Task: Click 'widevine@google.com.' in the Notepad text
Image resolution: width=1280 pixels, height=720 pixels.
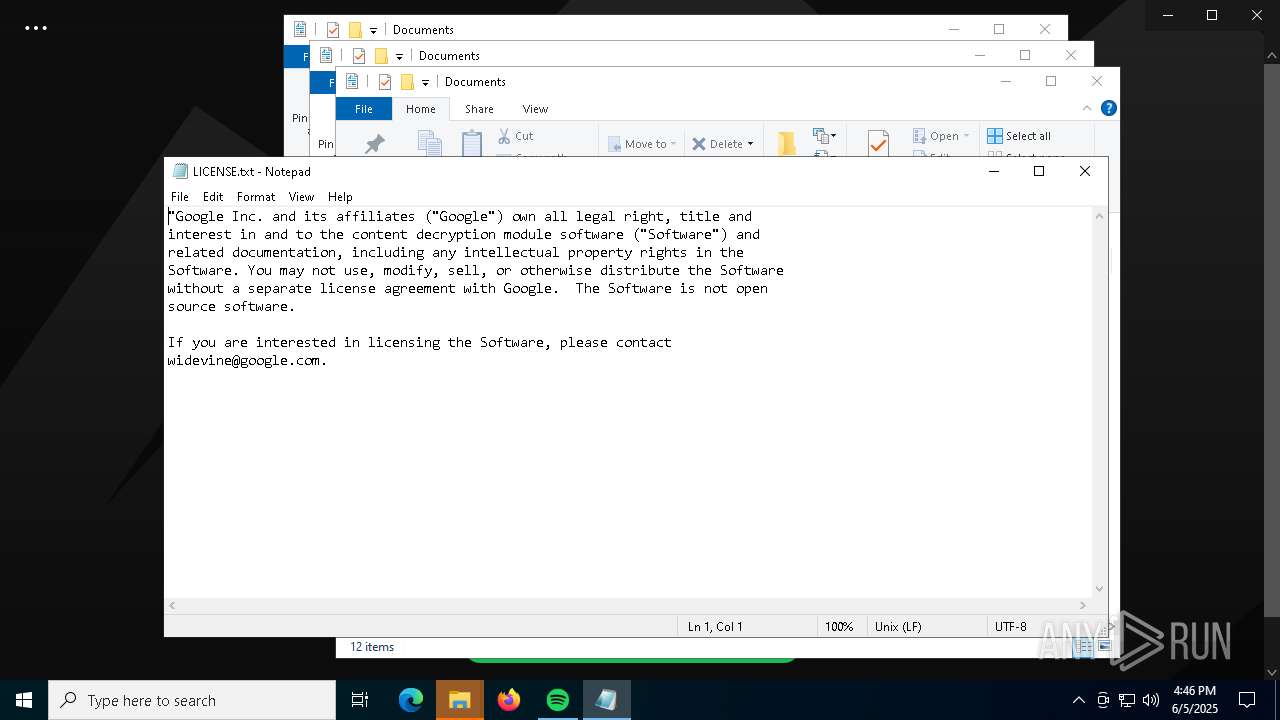Action: pos(247,360)
